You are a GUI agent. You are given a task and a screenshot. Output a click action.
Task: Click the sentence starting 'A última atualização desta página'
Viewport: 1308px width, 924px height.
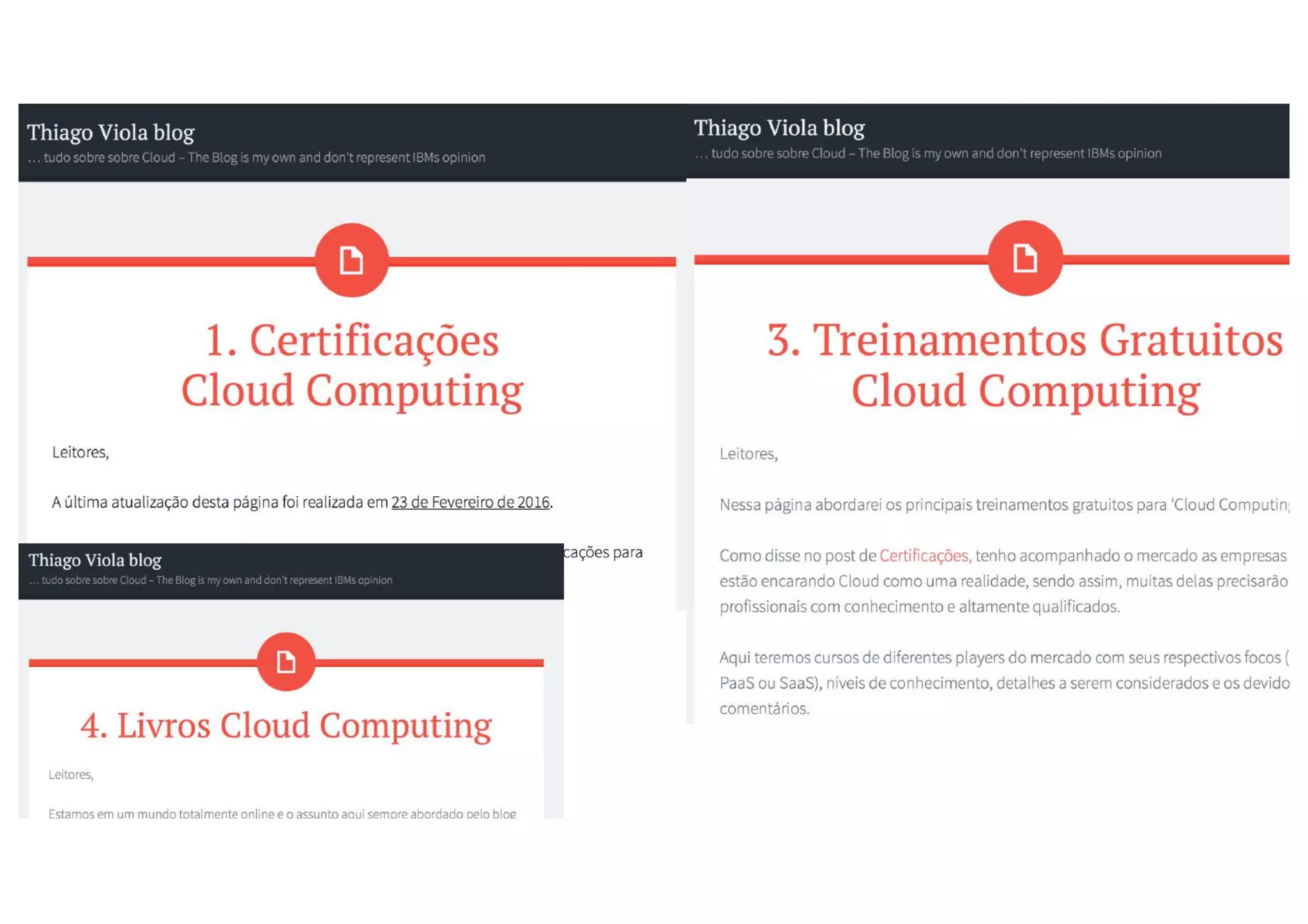302,503
